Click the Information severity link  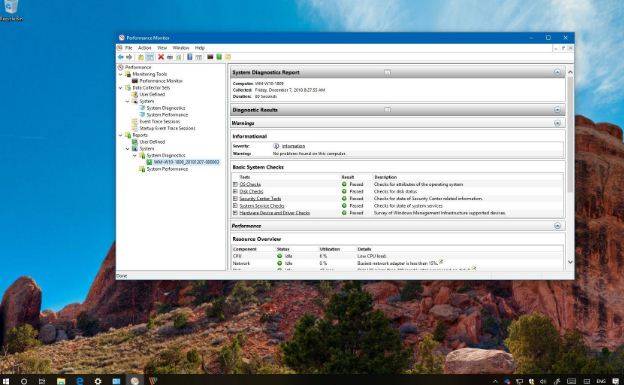pos(293,146)
